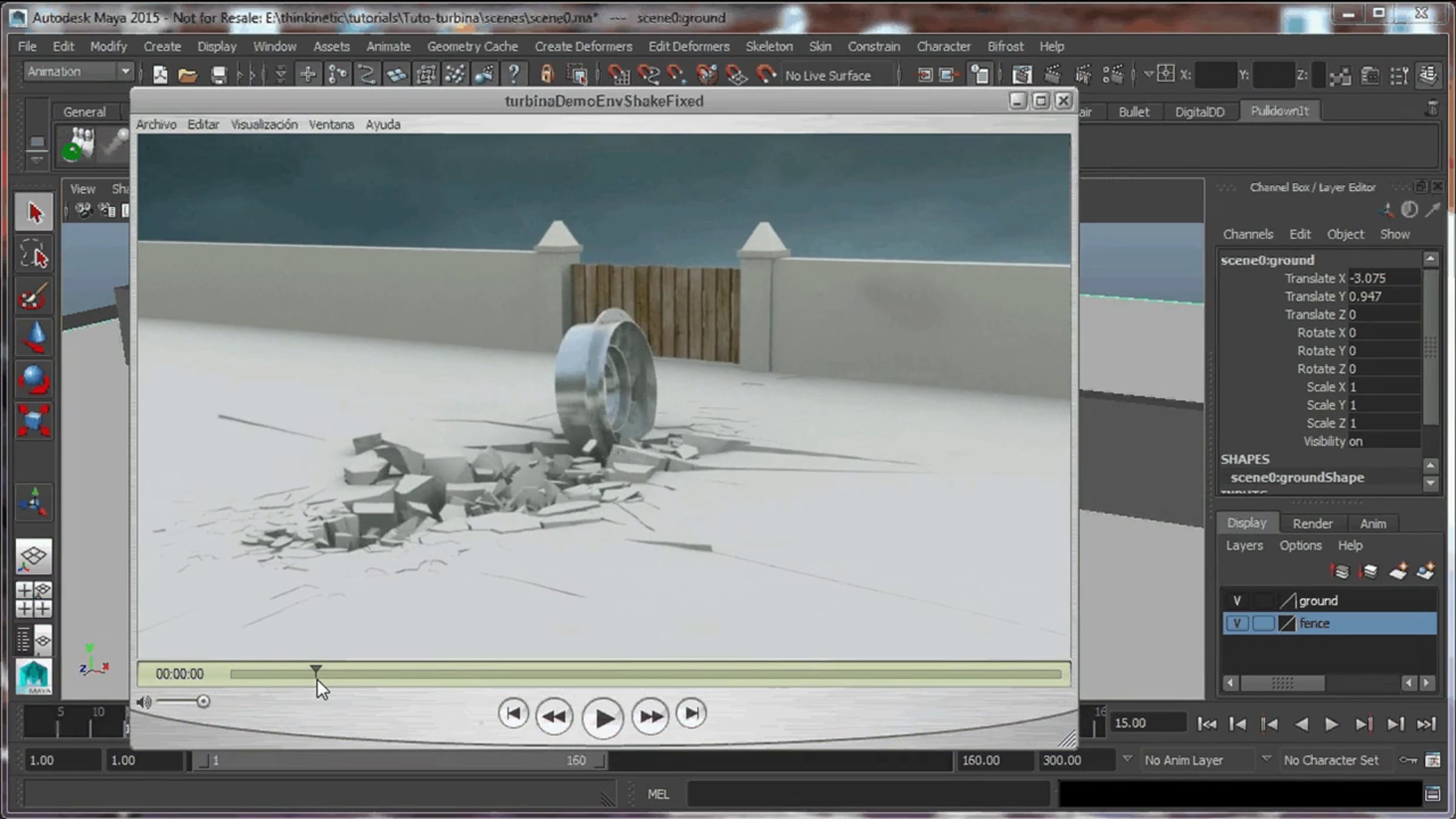Click the video player seek bar track
Image resolution: width=1456 pixels, height=819 pixels.
click(645, 674)
